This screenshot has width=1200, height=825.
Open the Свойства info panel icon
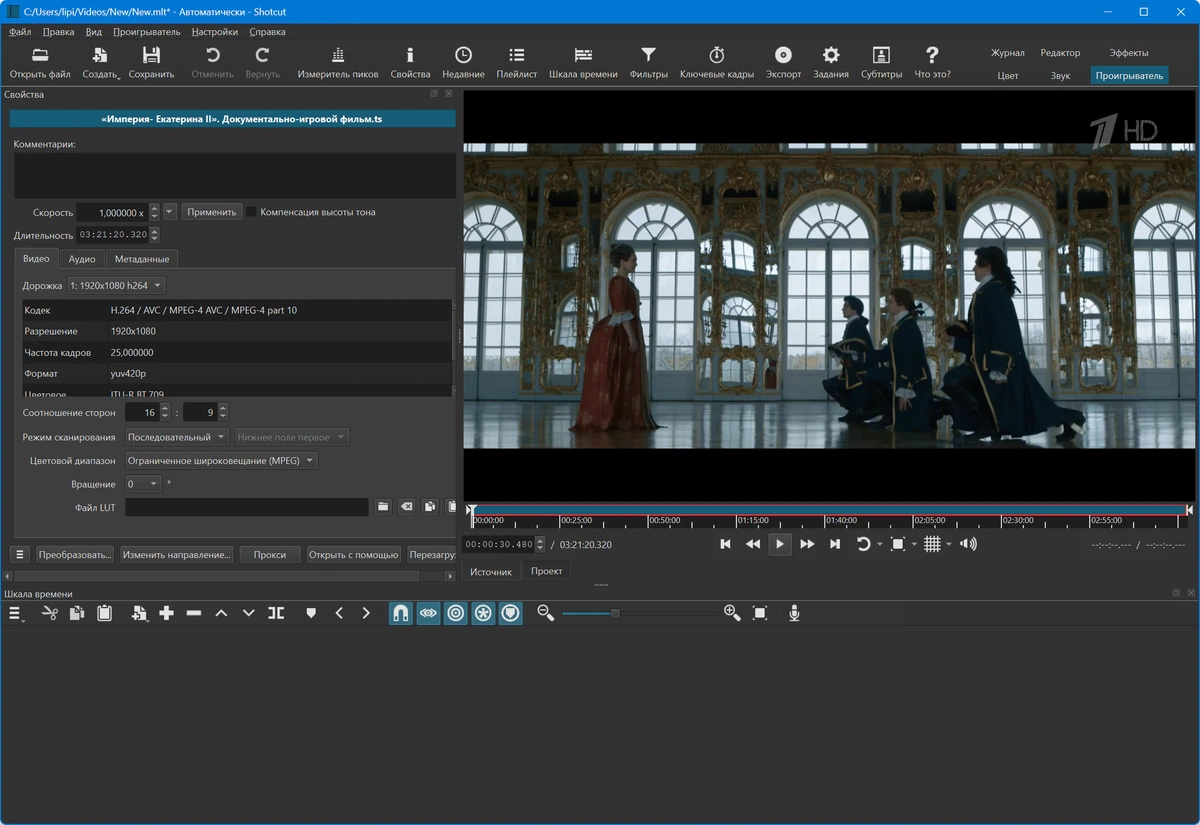pos(410,62)
